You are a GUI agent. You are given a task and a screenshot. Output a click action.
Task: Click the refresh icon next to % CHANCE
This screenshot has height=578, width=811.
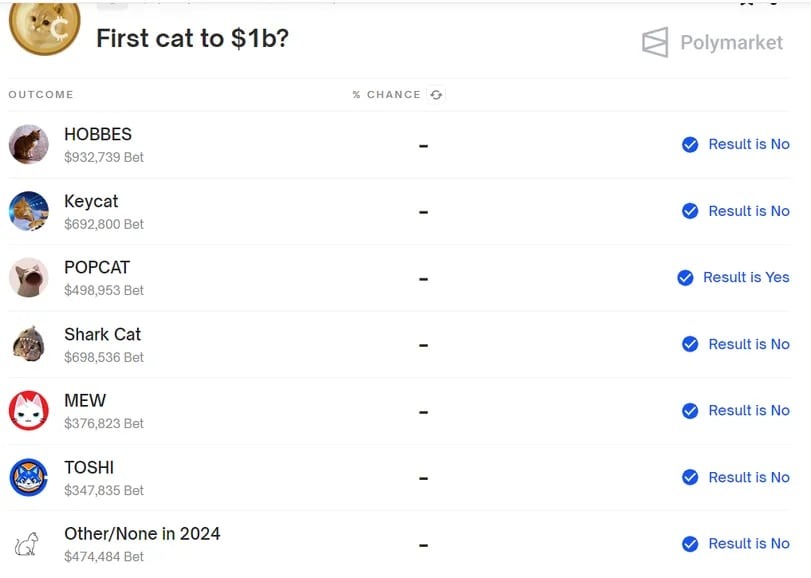coord(436,95)
